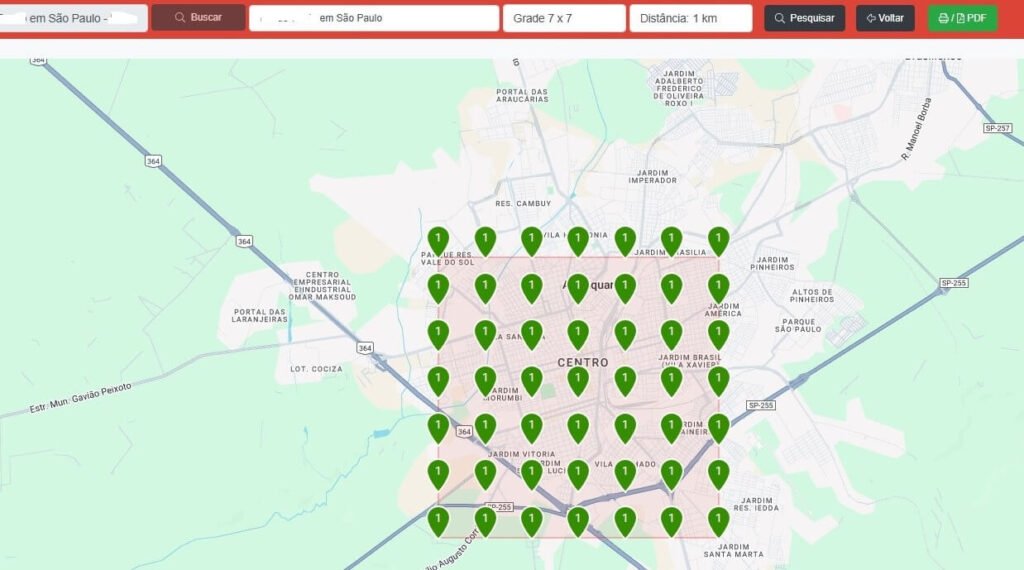
Task: Select the top-right green pin in the grid
Action: click(x=718, y=240)
